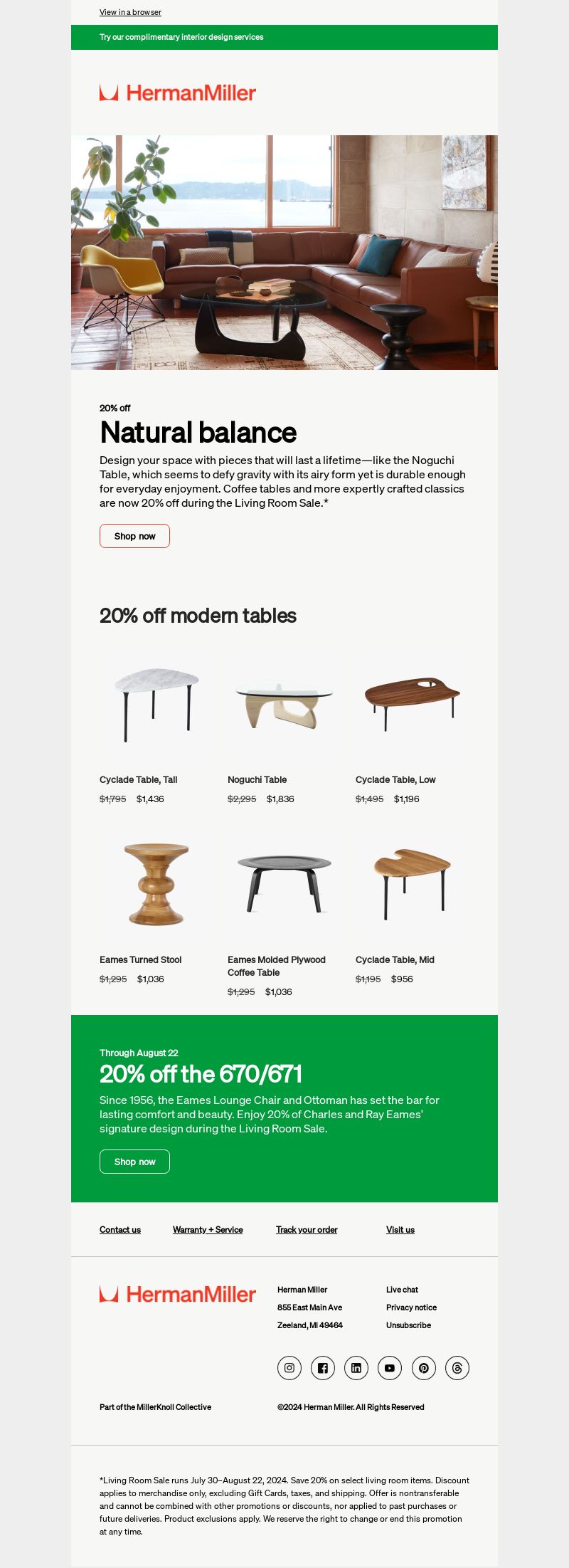Viewport: 569px width, 1568px height.
Task: Open the Pinterest social icon
Action: 424,1368
